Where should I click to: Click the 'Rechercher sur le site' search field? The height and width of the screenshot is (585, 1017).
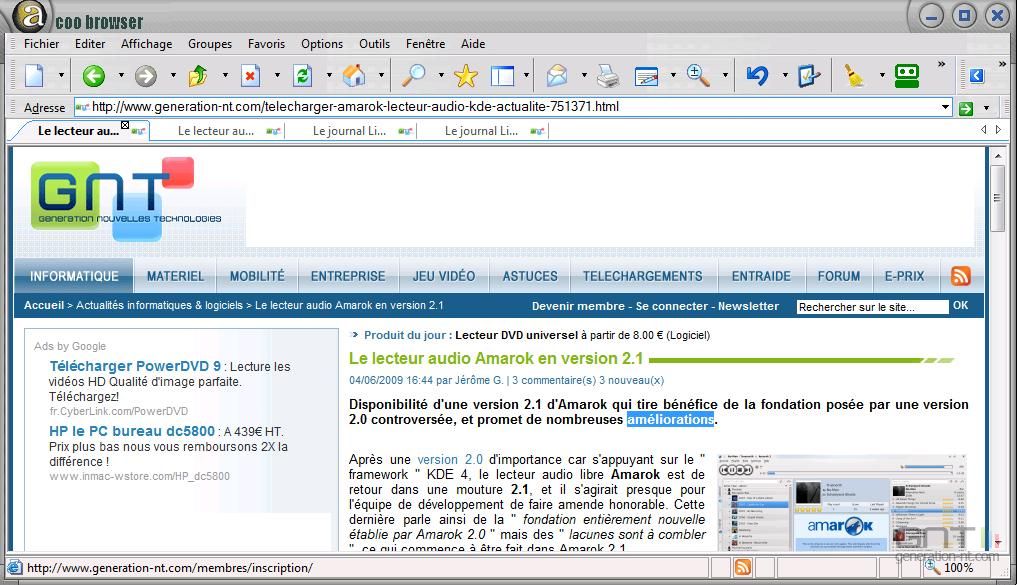pyautogui.click(x=871, y=307)
